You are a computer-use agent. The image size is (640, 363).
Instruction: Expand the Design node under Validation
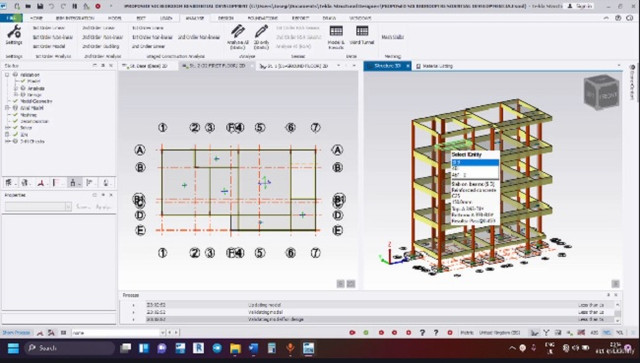(16, 95)
